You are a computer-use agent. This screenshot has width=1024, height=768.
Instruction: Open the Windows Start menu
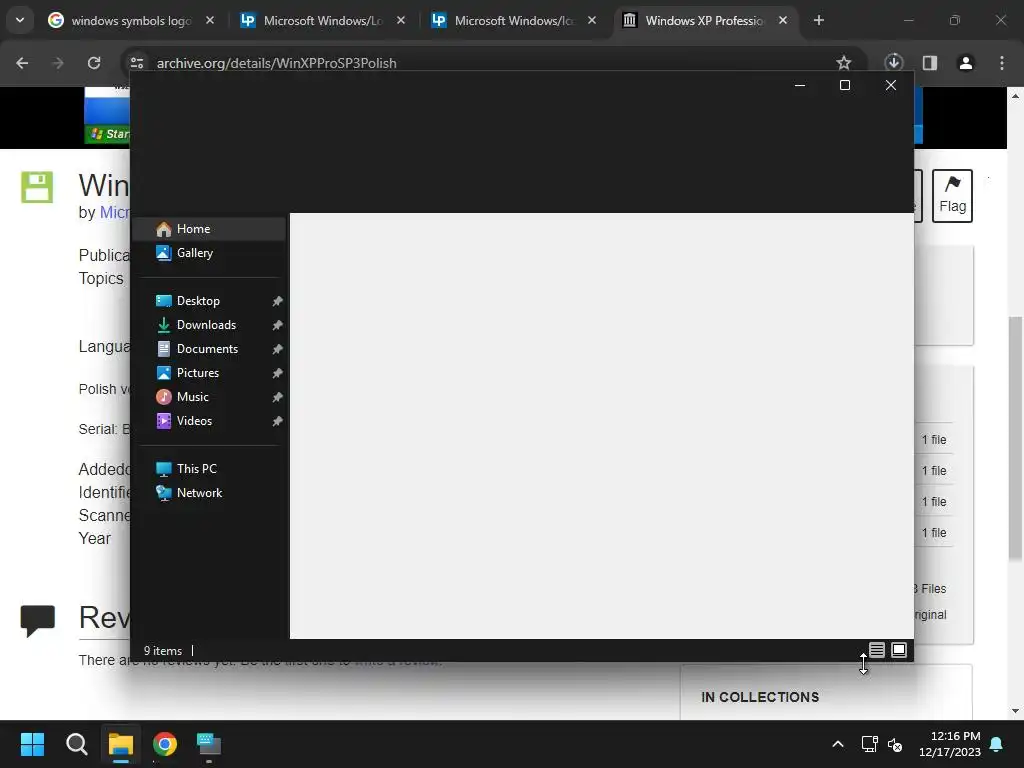(x=32, y=744)
